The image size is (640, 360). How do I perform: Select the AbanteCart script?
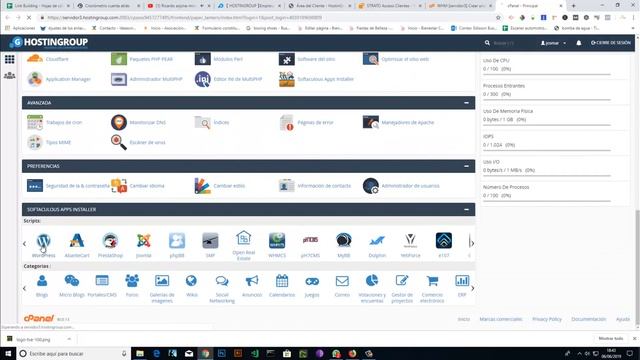pyautogui.click(x=77, y=244)
